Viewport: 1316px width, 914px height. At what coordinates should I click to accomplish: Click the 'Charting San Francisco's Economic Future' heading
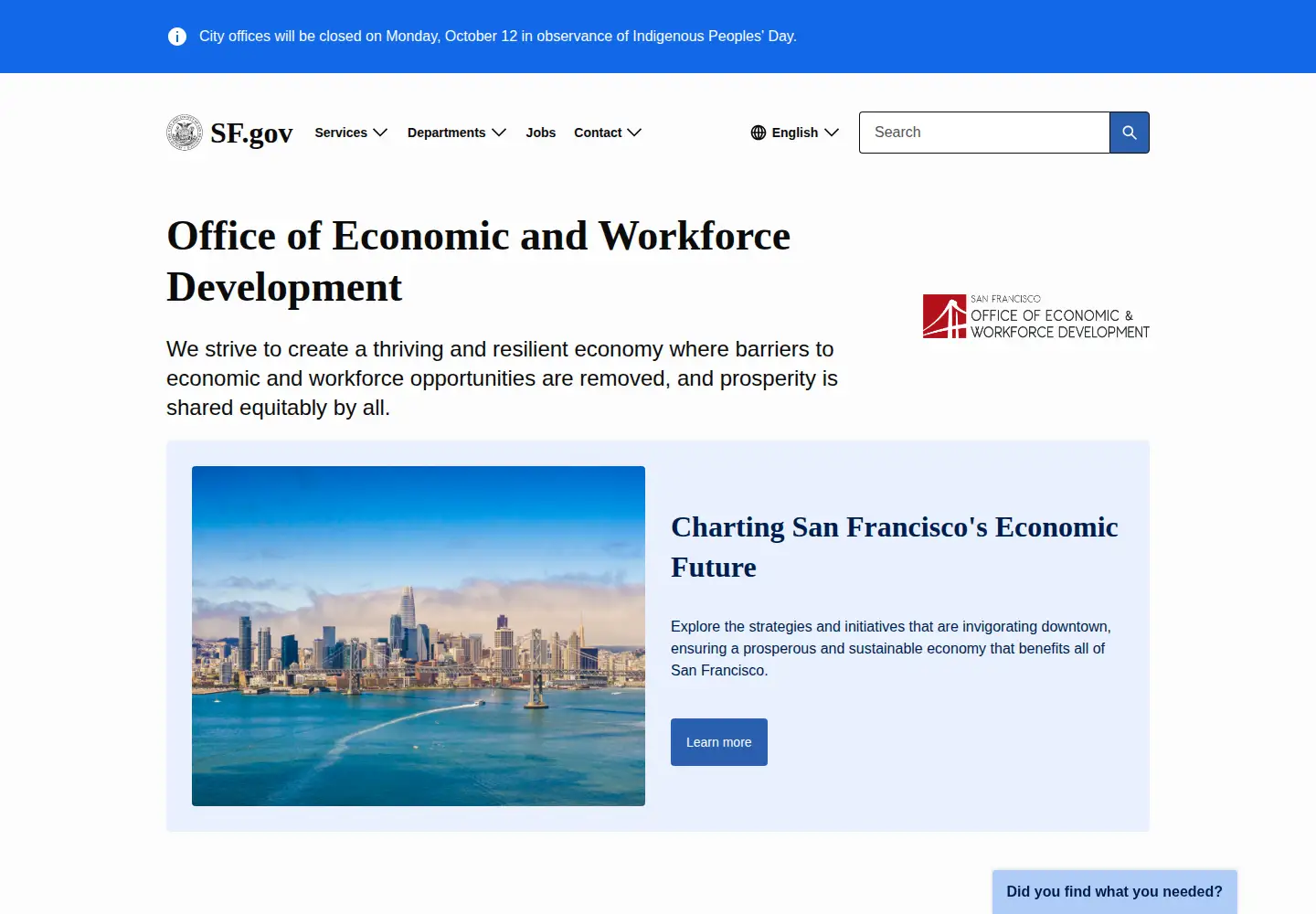pos(895,547)
